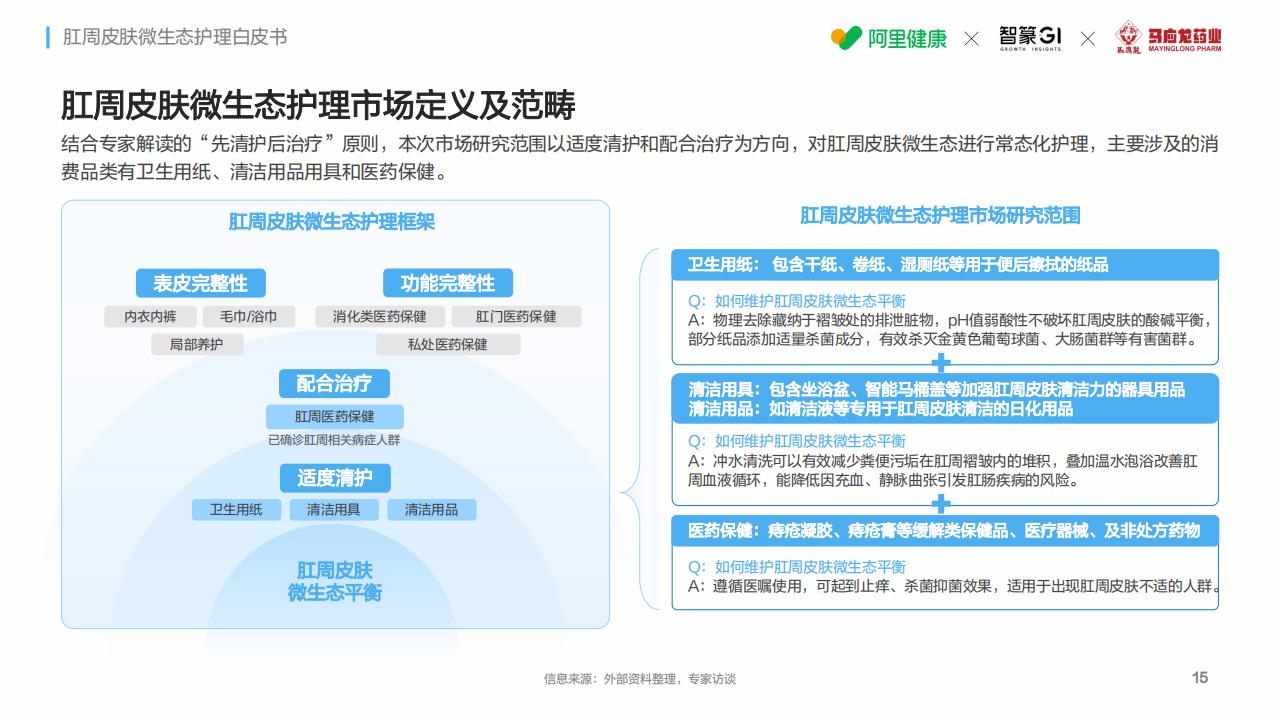This screenshot has height=720, width=1280.
Task: Click the answer beginning 冲水清洗可以有效减少
Action: [x=942, y=471]
